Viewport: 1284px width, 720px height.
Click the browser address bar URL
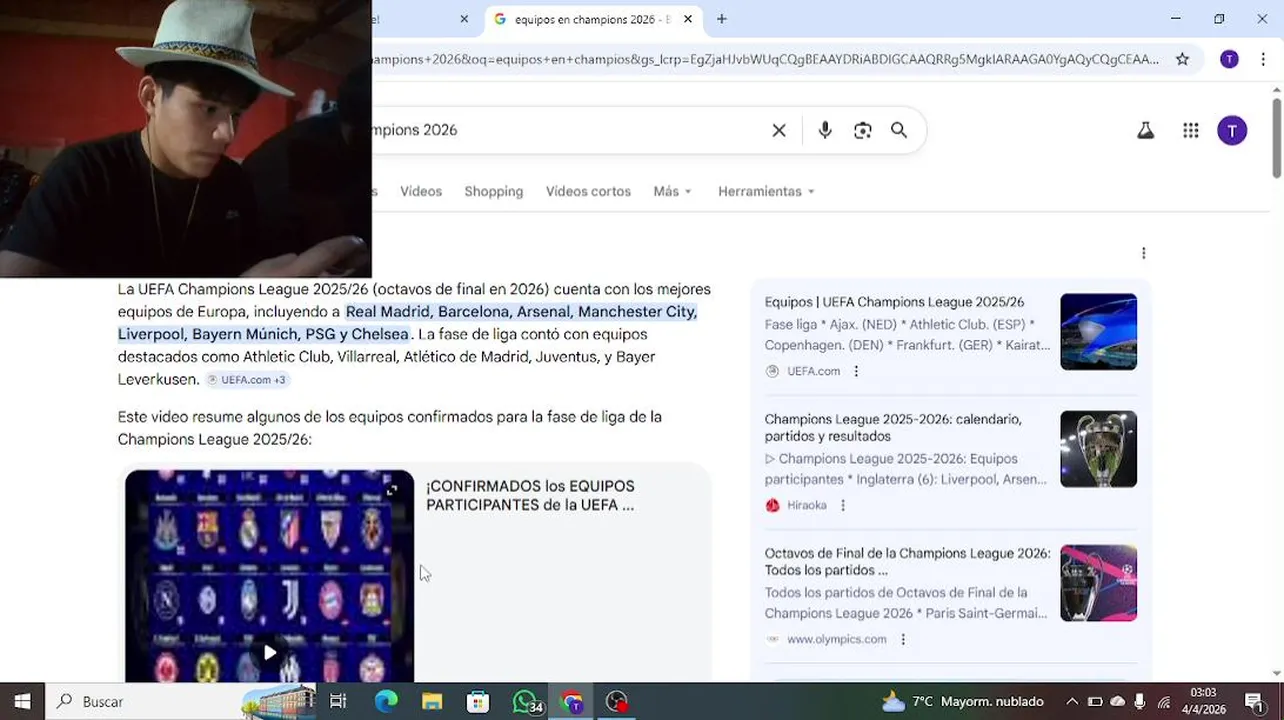click(x=765, y=59)
